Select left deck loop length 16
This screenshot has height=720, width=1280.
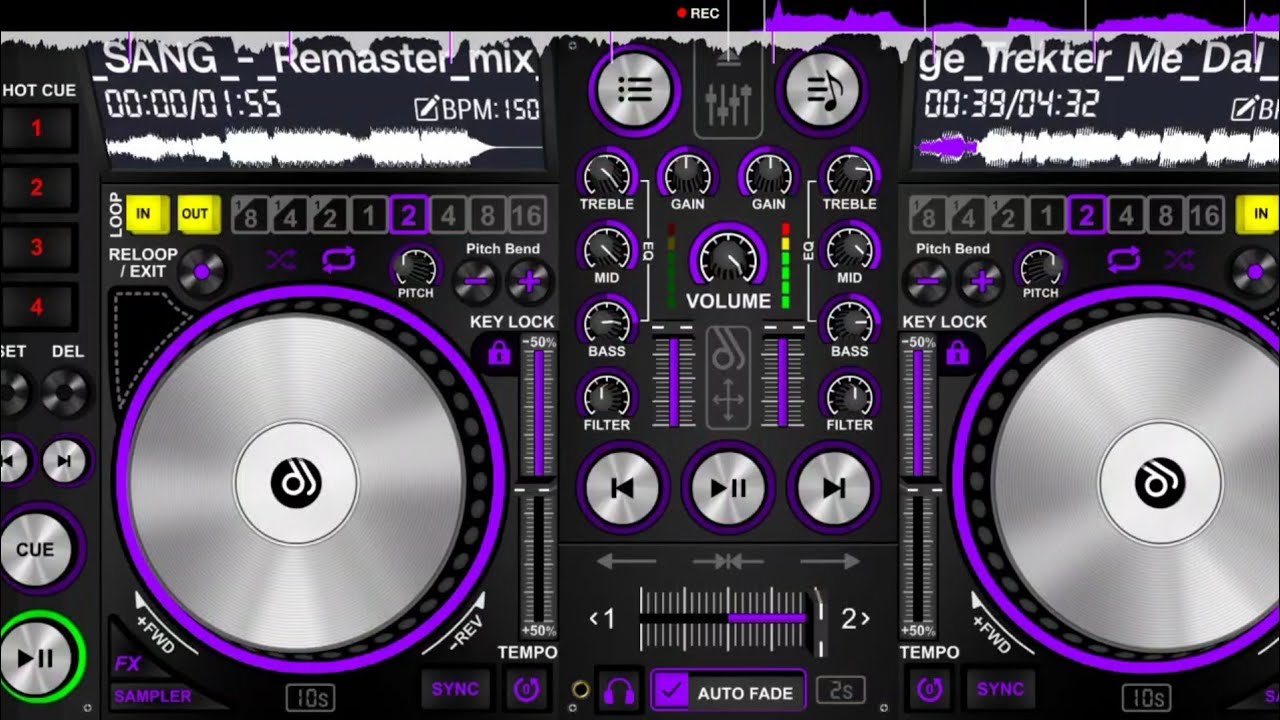point(527,214)
